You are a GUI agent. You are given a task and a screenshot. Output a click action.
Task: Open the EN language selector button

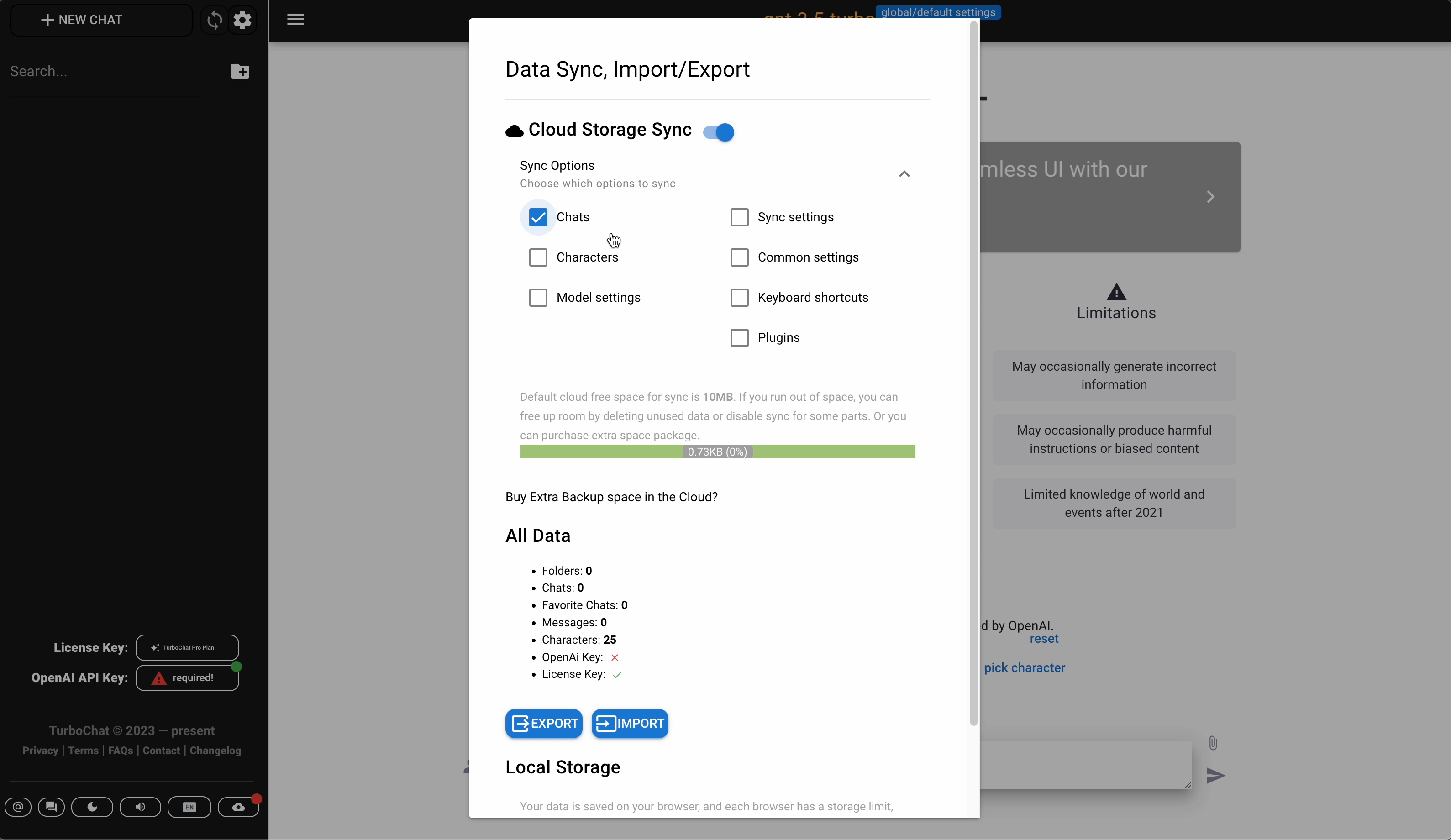point(189,807)
